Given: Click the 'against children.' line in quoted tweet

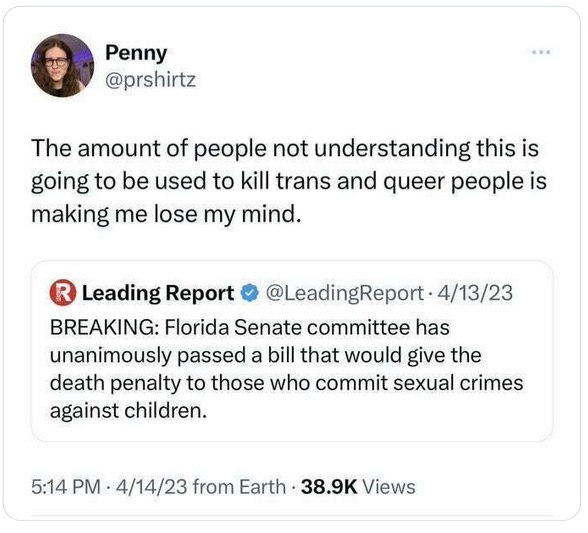Looking at the screenshot, I should (128, 411).
